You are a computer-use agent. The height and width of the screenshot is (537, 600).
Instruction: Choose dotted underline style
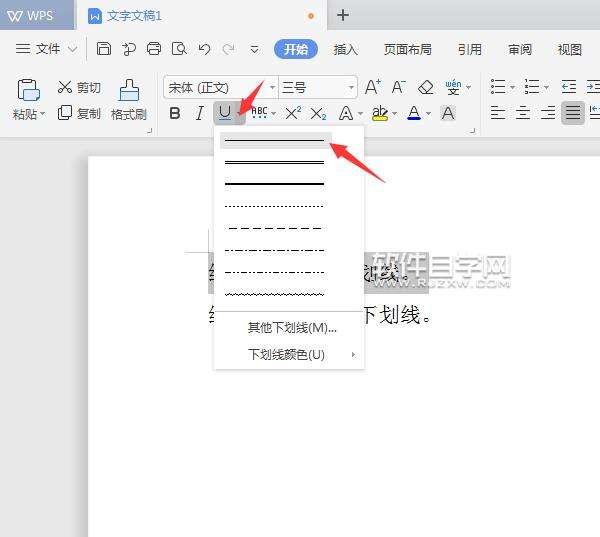pos(276,206)
